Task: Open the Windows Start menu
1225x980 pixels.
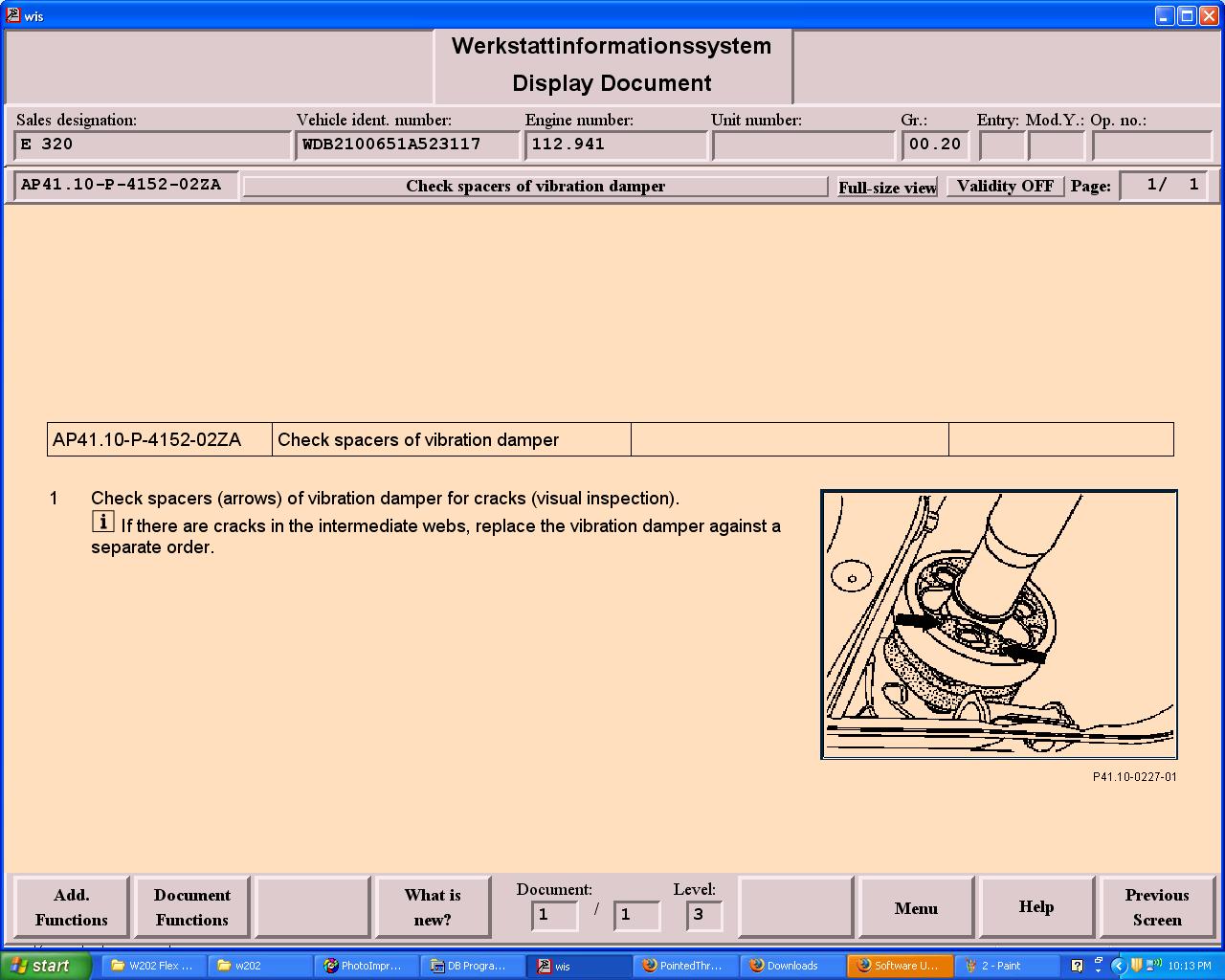Action: pos(45,966)
